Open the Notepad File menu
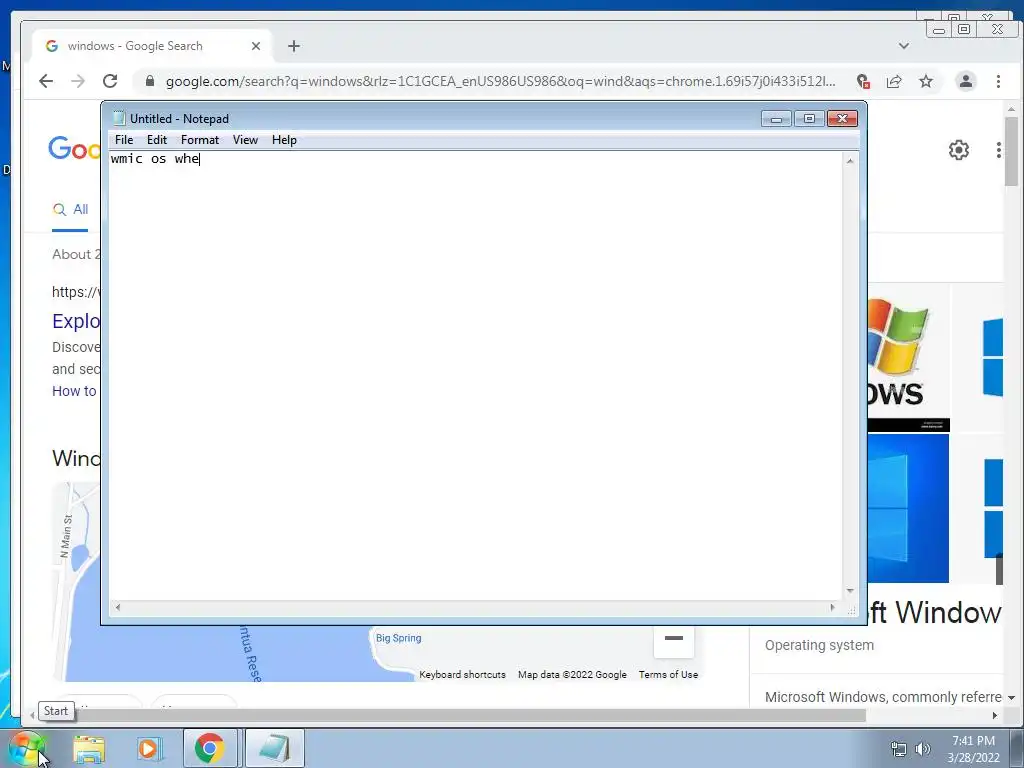The image size is (1024, 768). tap(123, 140)
